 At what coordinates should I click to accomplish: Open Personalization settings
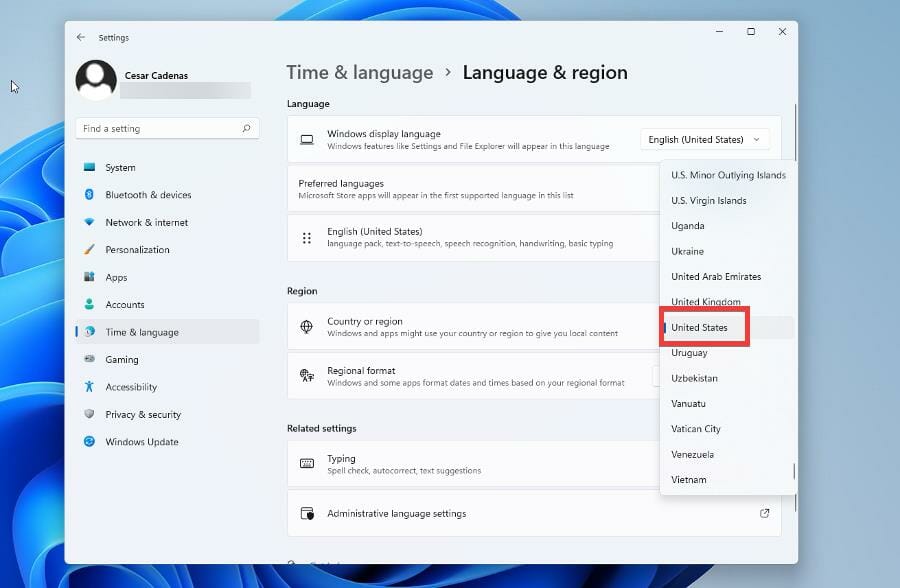click(x=167, y=249)
